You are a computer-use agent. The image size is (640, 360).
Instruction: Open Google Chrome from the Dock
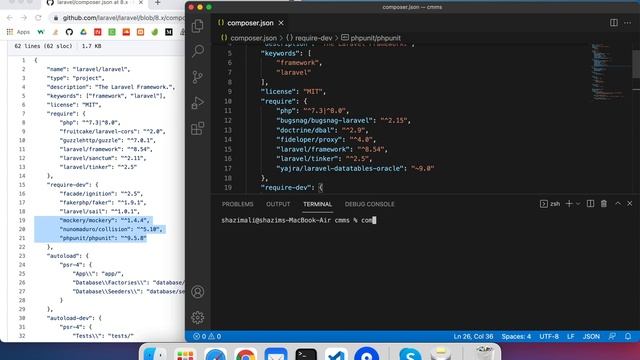pyautogui.click(x=246, y=354)
